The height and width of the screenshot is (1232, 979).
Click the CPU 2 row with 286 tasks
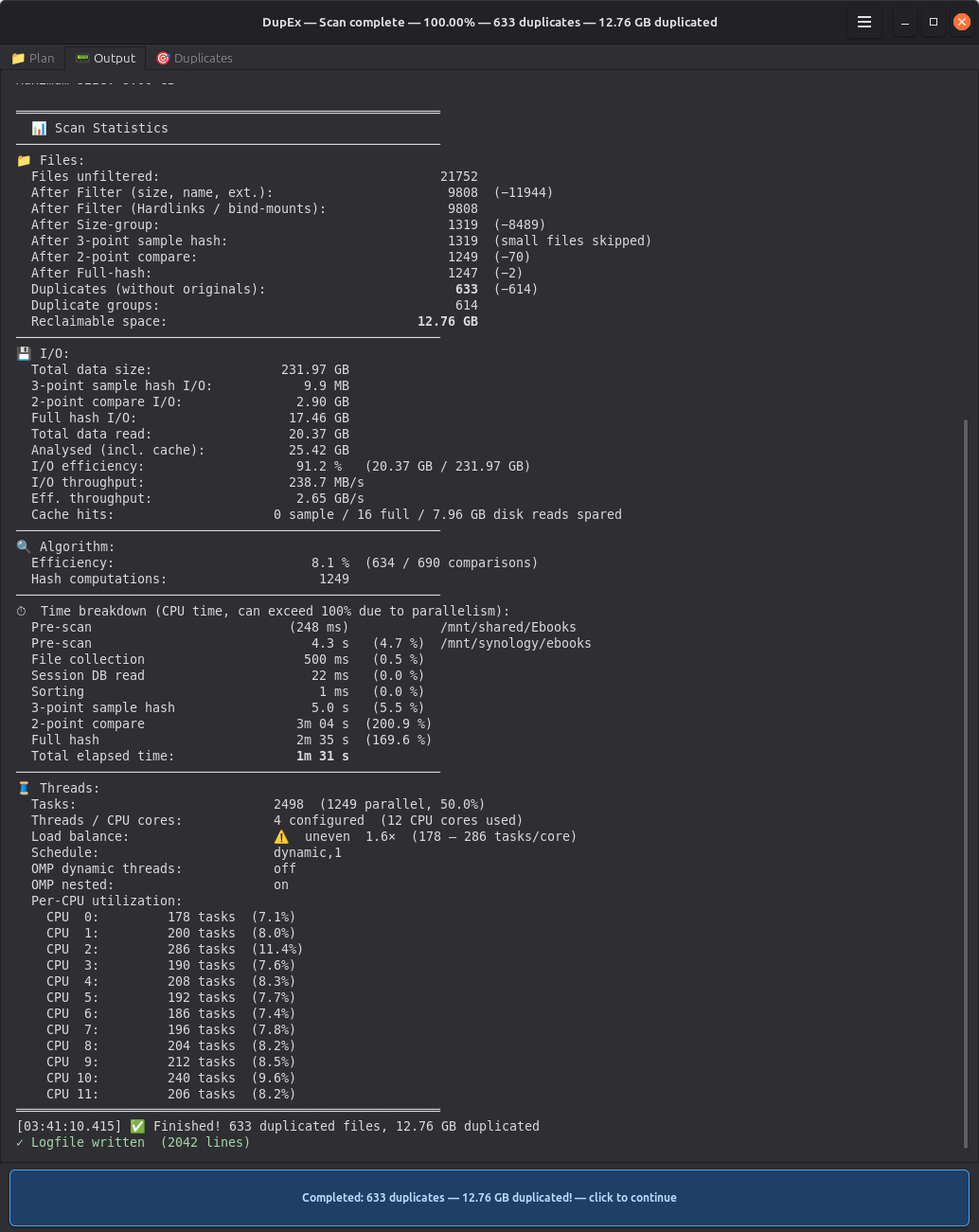[174, 949]
